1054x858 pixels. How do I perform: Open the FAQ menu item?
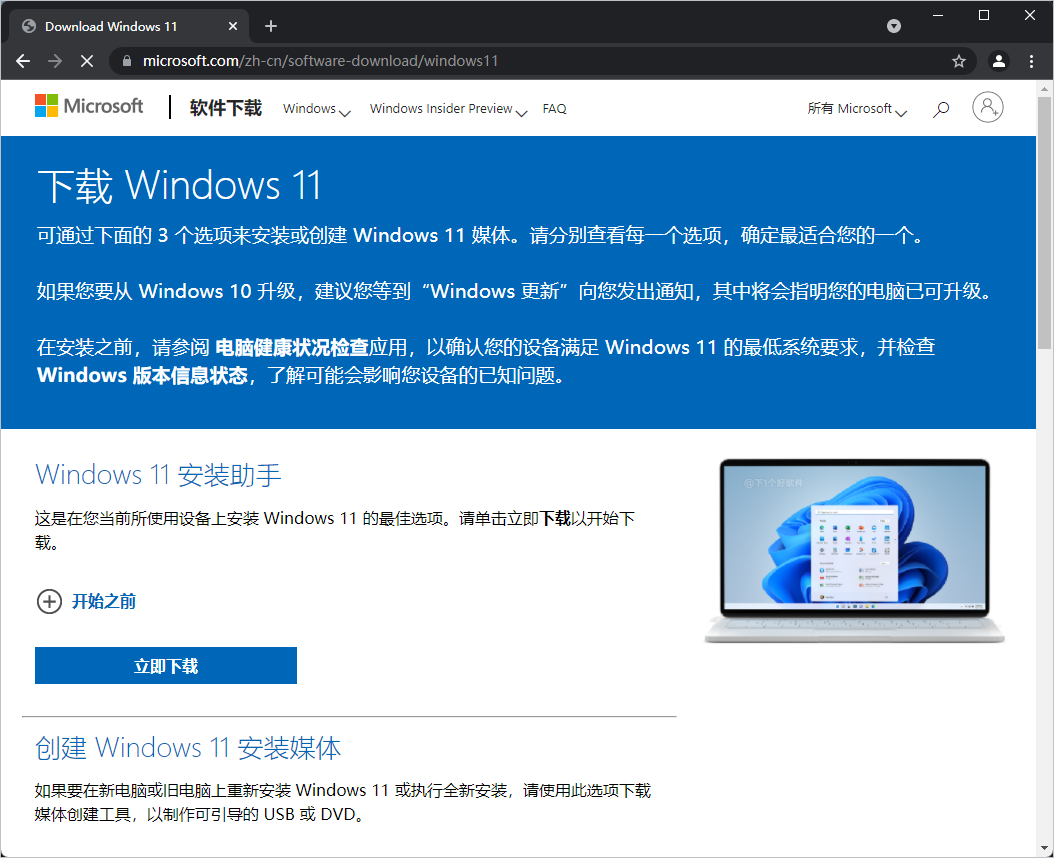pos(555,109)
